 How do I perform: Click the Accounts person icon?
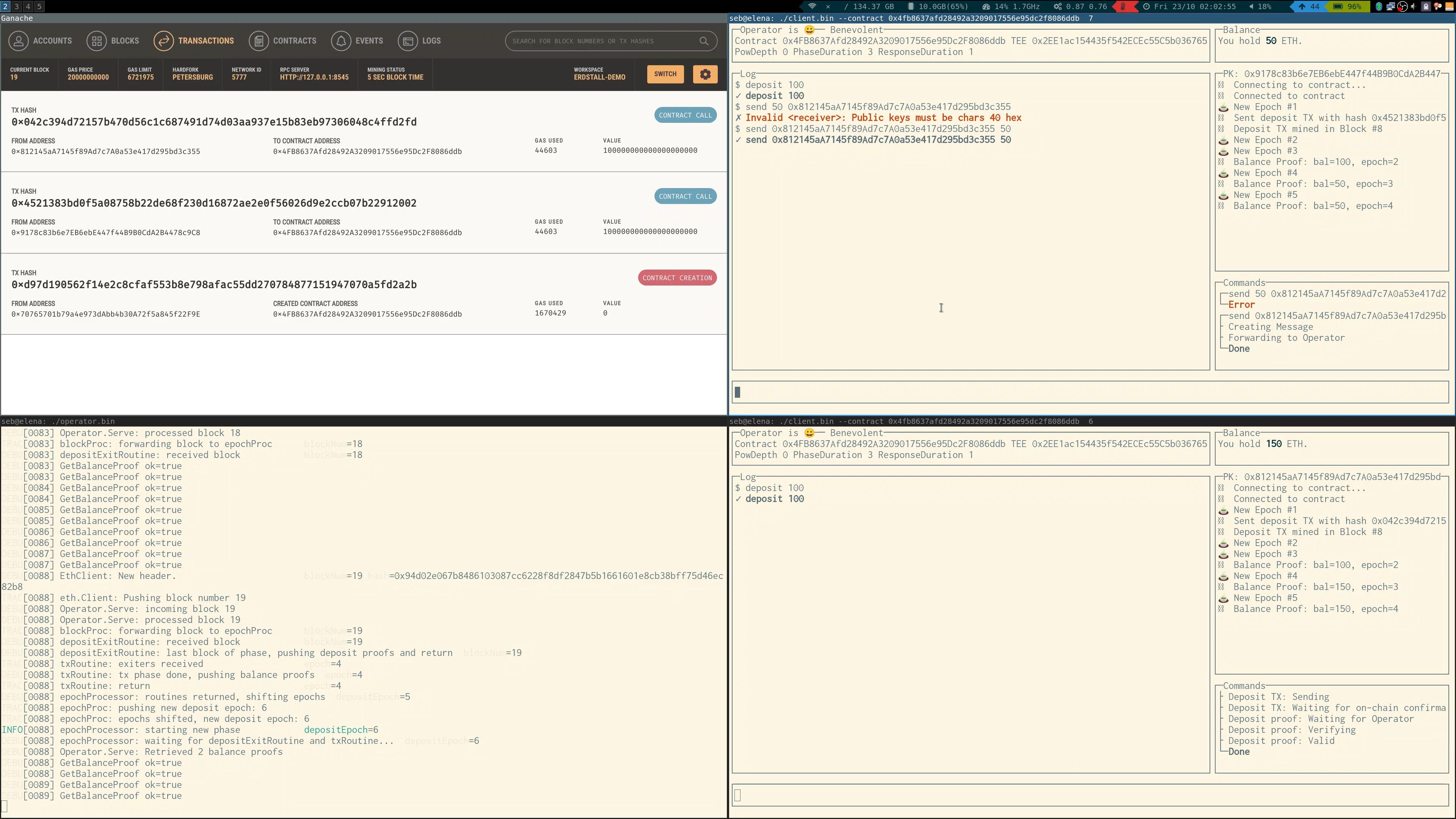pyautogui.click(x=18, y=41)
